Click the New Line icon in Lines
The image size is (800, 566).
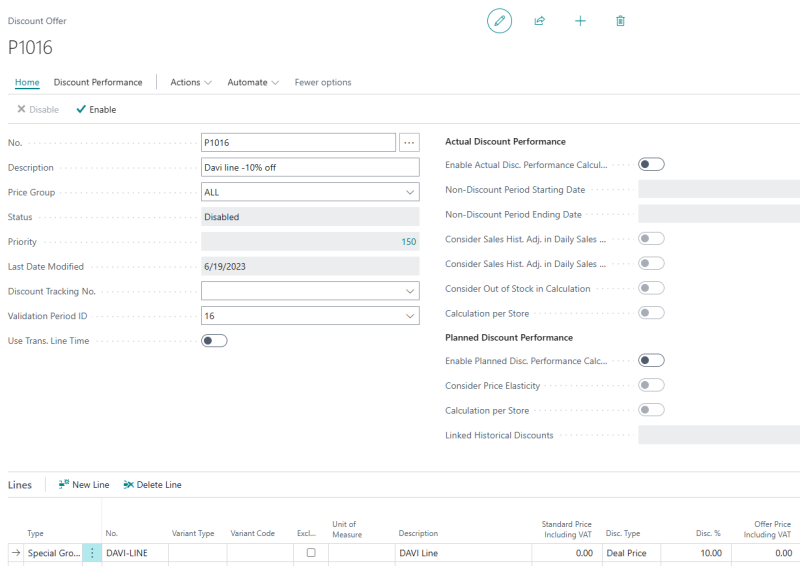[64, 484]
